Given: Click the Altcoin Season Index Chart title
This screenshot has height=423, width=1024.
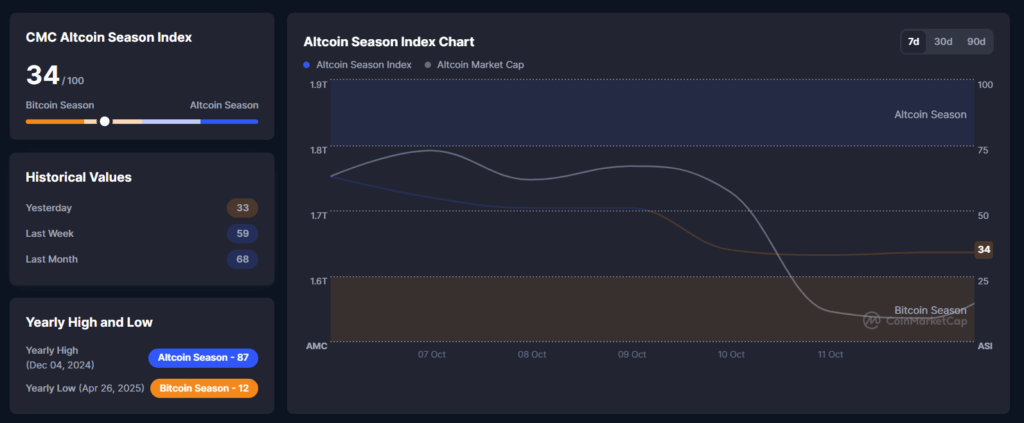Looking at the screenshot, I should click(389, 42).
